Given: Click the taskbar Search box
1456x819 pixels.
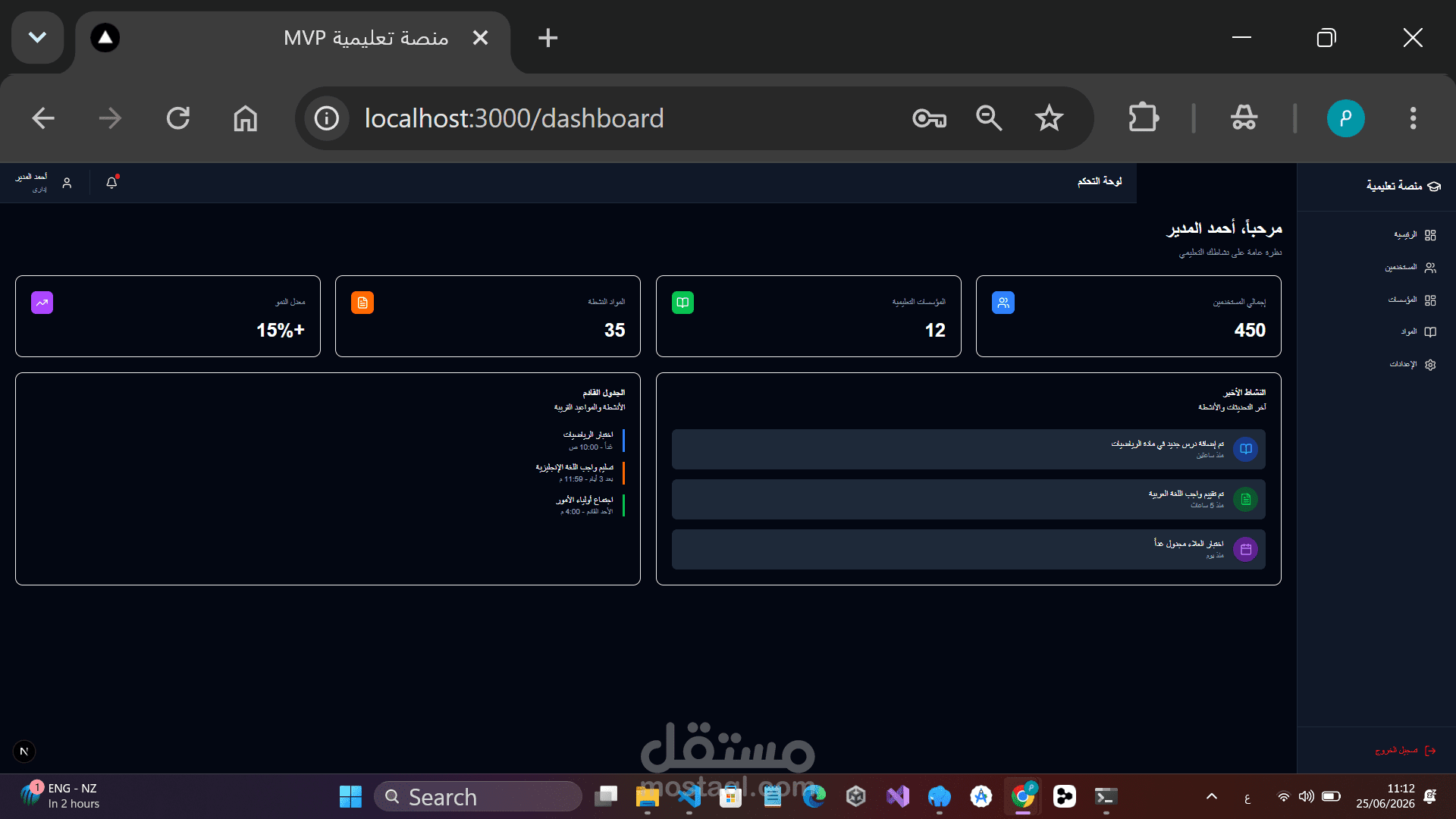Looking at the screenshot, I should [x=478, y=797].
